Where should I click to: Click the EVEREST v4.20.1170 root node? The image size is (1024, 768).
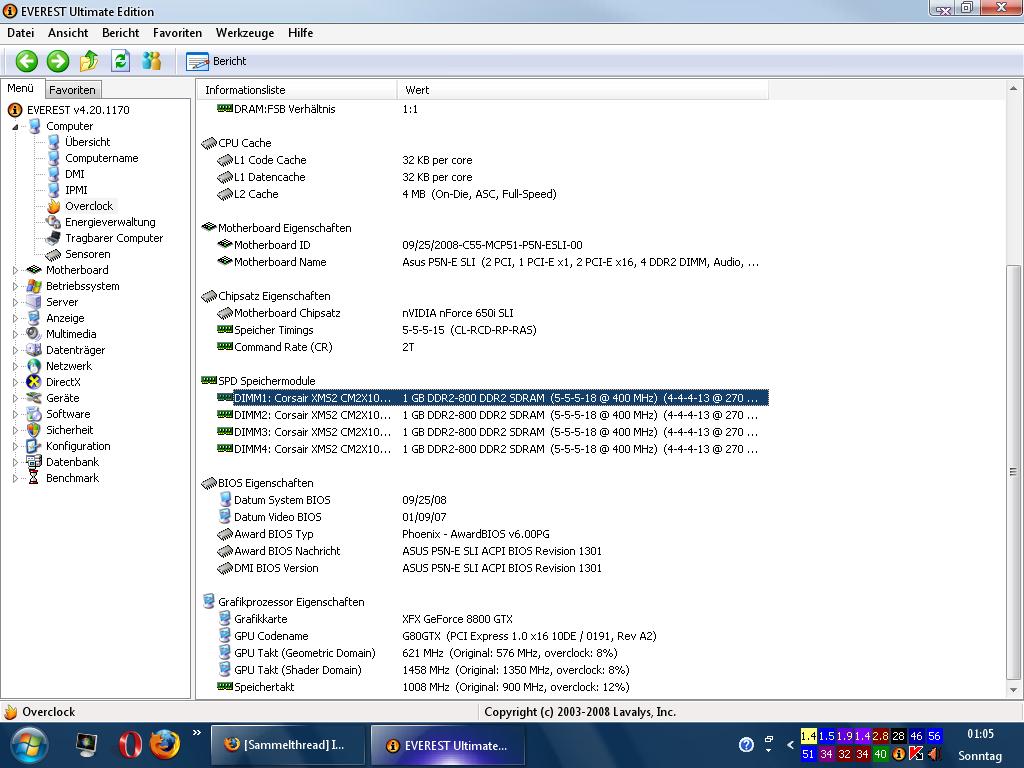[x=78, y=110]
